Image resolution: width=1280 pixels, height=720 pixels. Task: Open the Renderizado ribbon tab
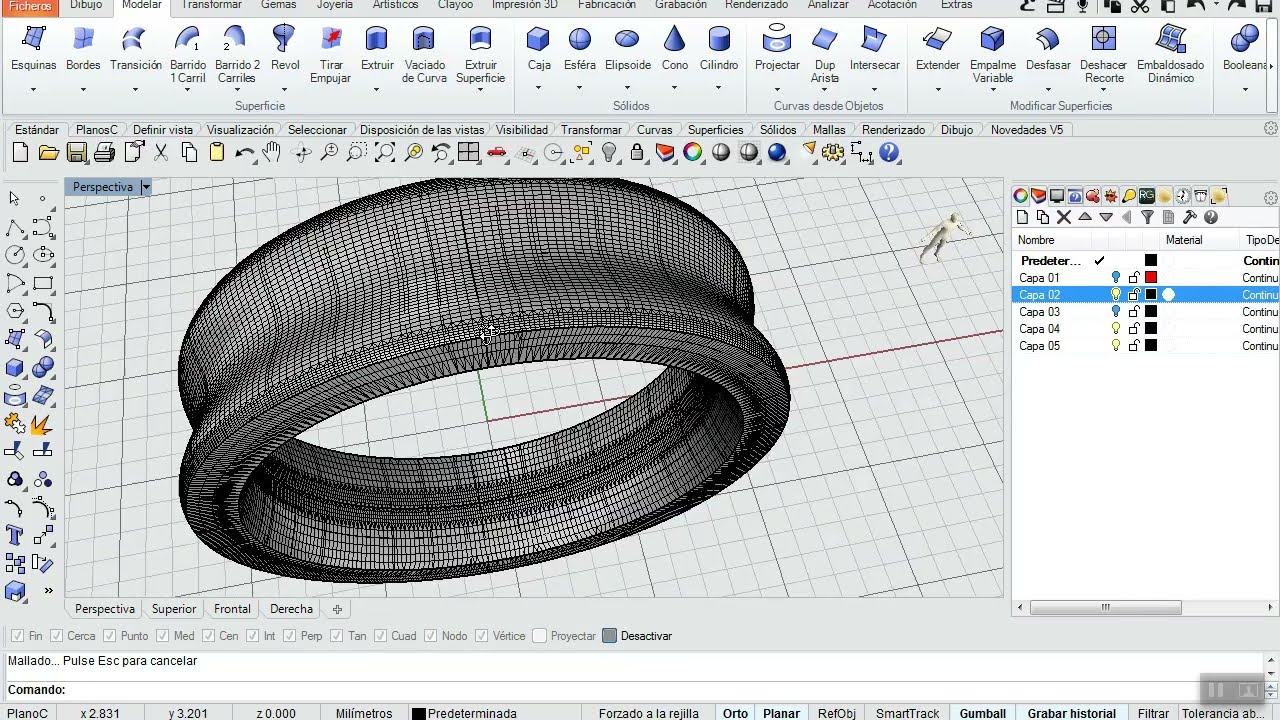(x=756, y=5)
